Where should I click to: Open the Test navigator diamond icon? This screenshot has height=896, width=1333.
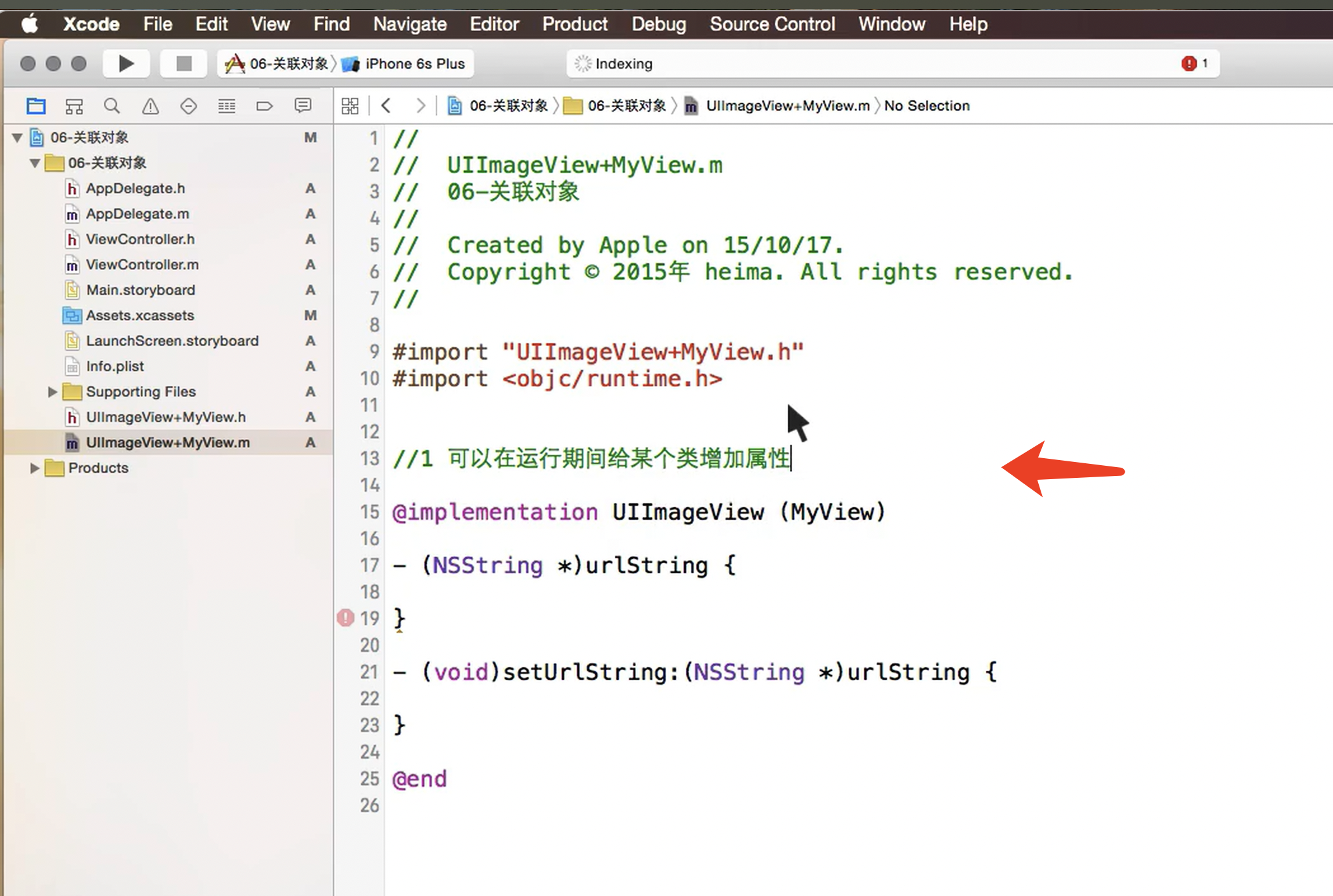click(x=188, y=106)
